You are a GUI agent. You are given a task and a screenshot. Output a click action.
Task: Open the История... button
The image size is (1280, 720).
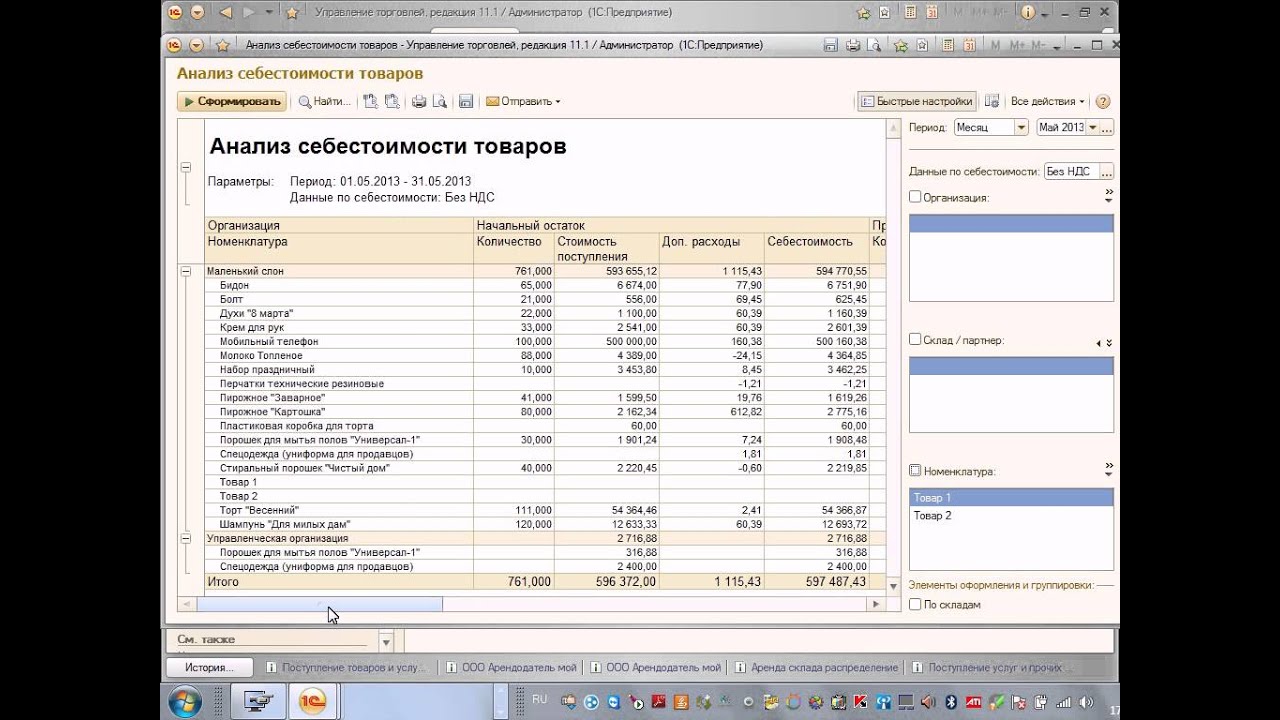point(209,667)
